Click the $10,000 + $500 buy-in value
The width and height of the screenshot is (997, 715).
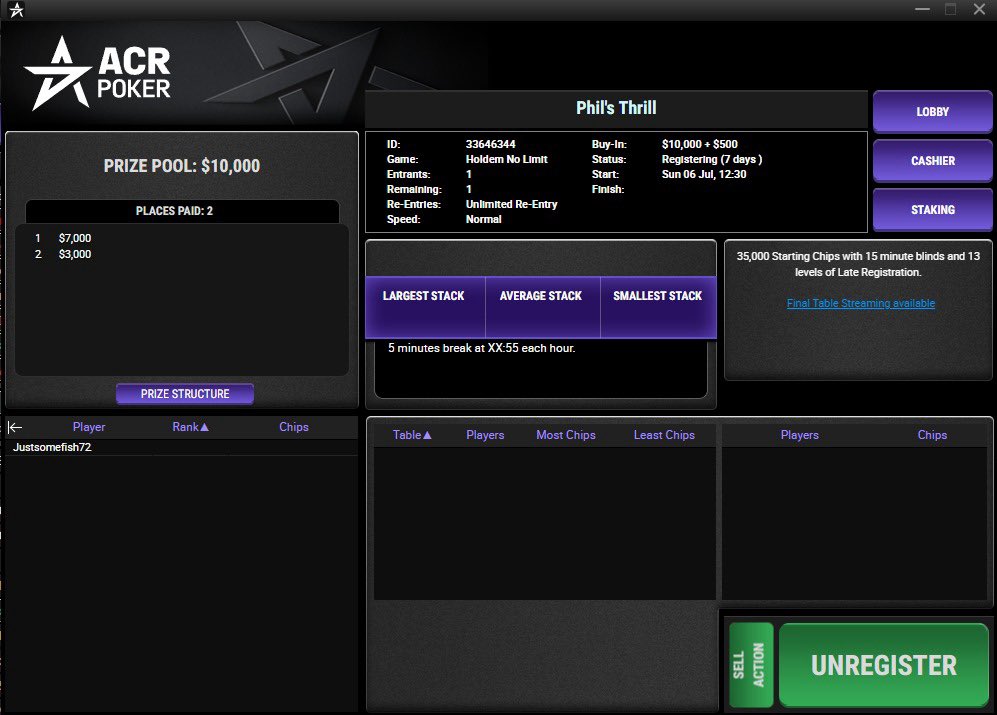point(699,144)
